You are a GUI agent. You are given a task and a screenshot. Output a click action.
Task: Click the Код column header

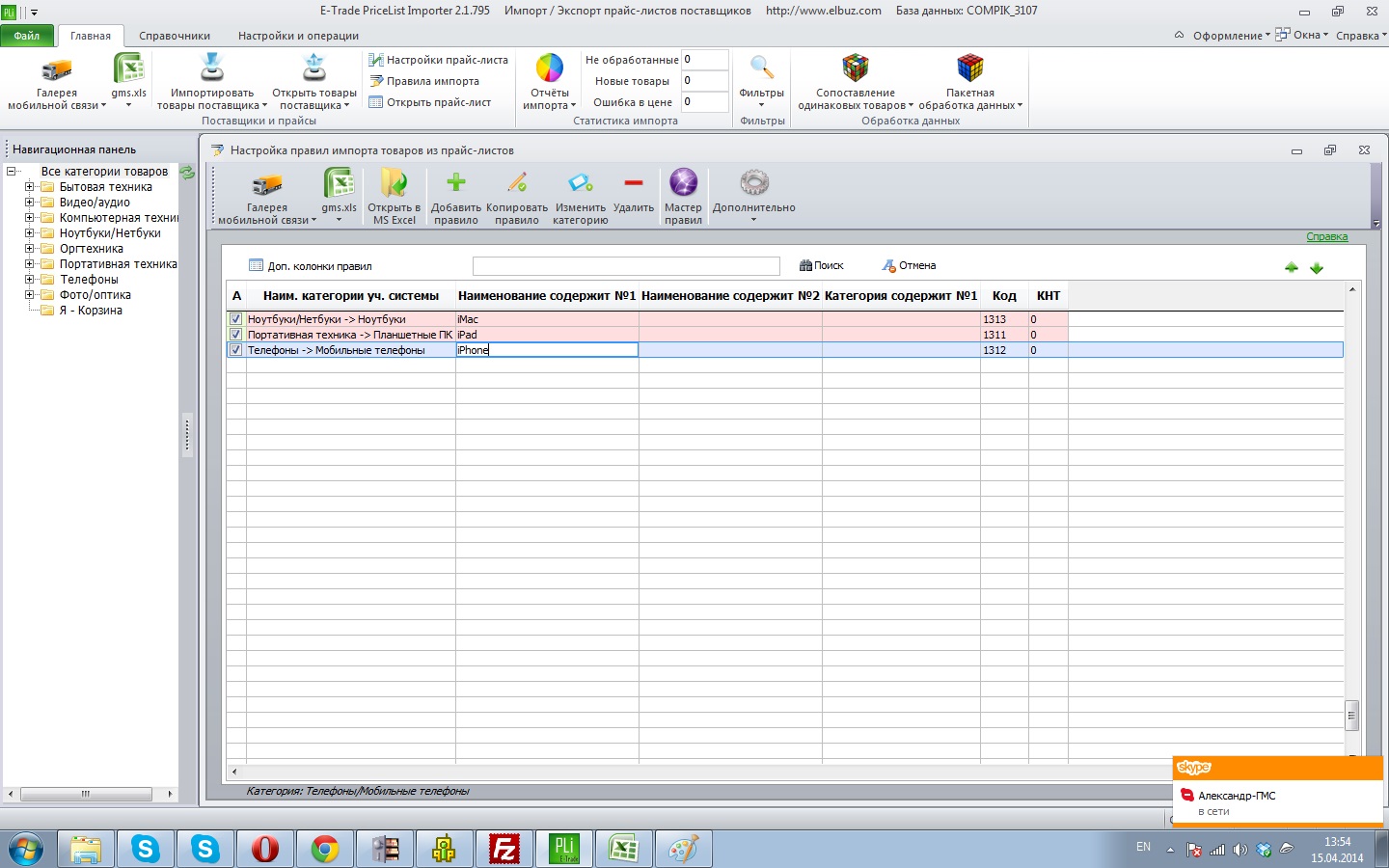point(1004,296)
